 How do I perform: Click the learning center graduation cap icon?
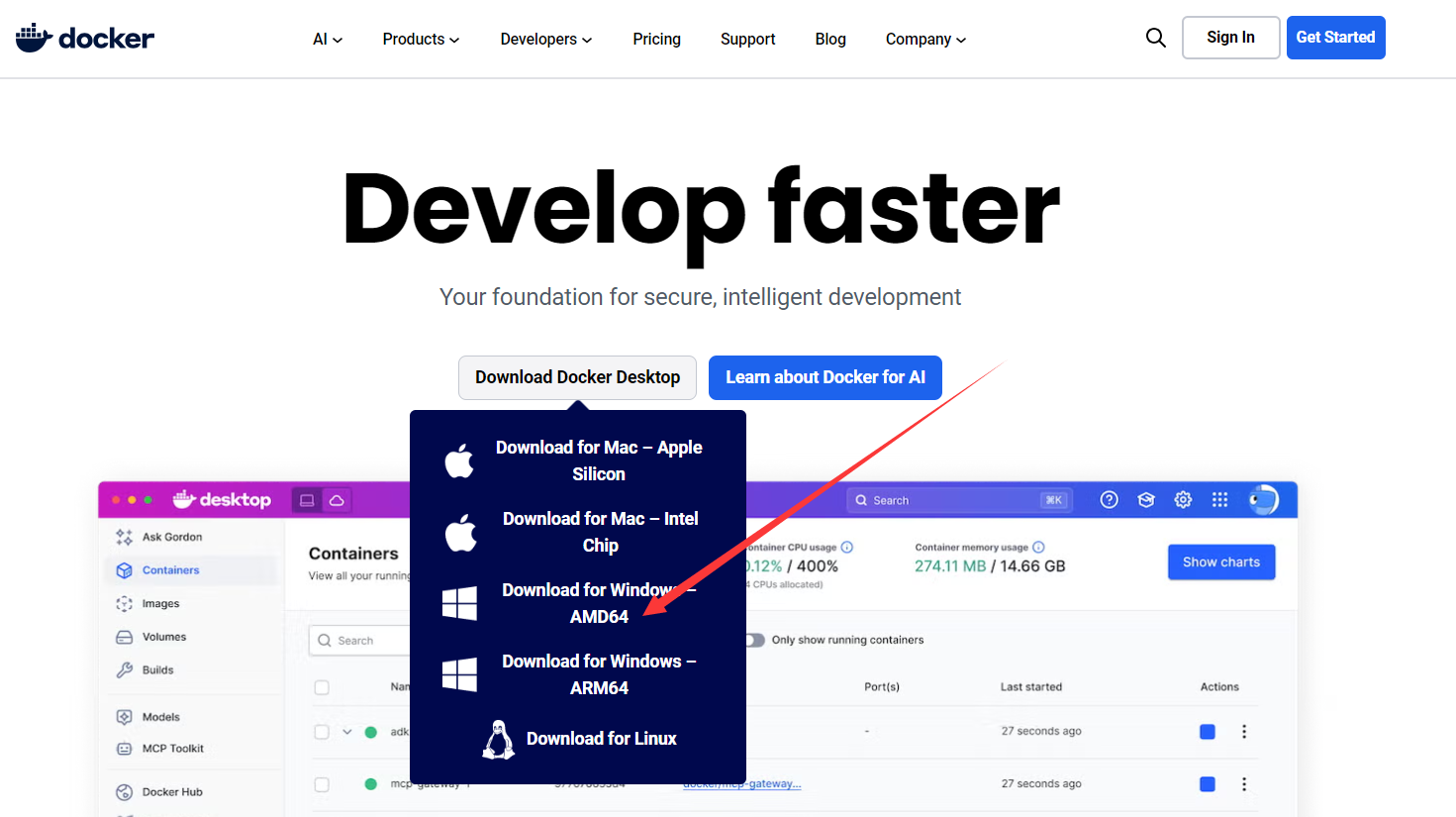[x=1146, y=500]
